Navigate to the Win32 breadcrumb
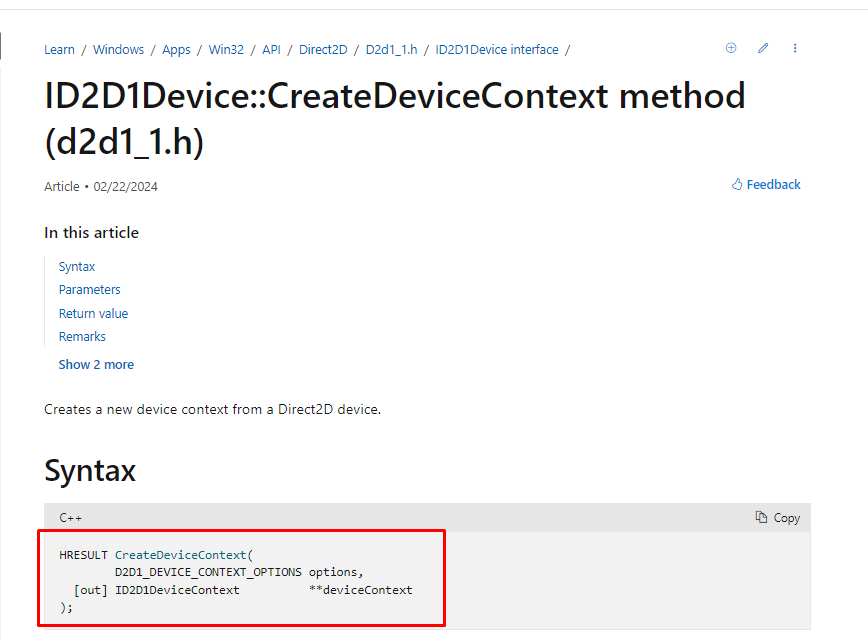Image resolution: width=868 pixels, height=641 pixels. (226, 49)
